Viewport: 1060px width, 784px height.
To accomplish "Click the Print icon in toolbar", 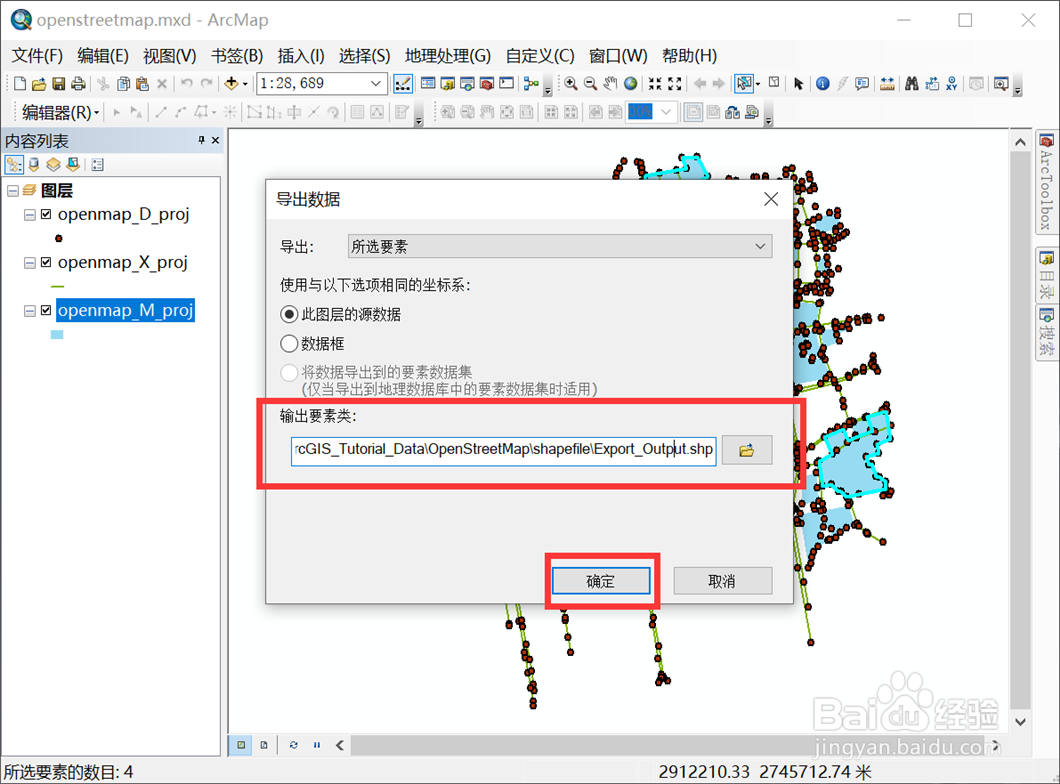I will (78, 84).
